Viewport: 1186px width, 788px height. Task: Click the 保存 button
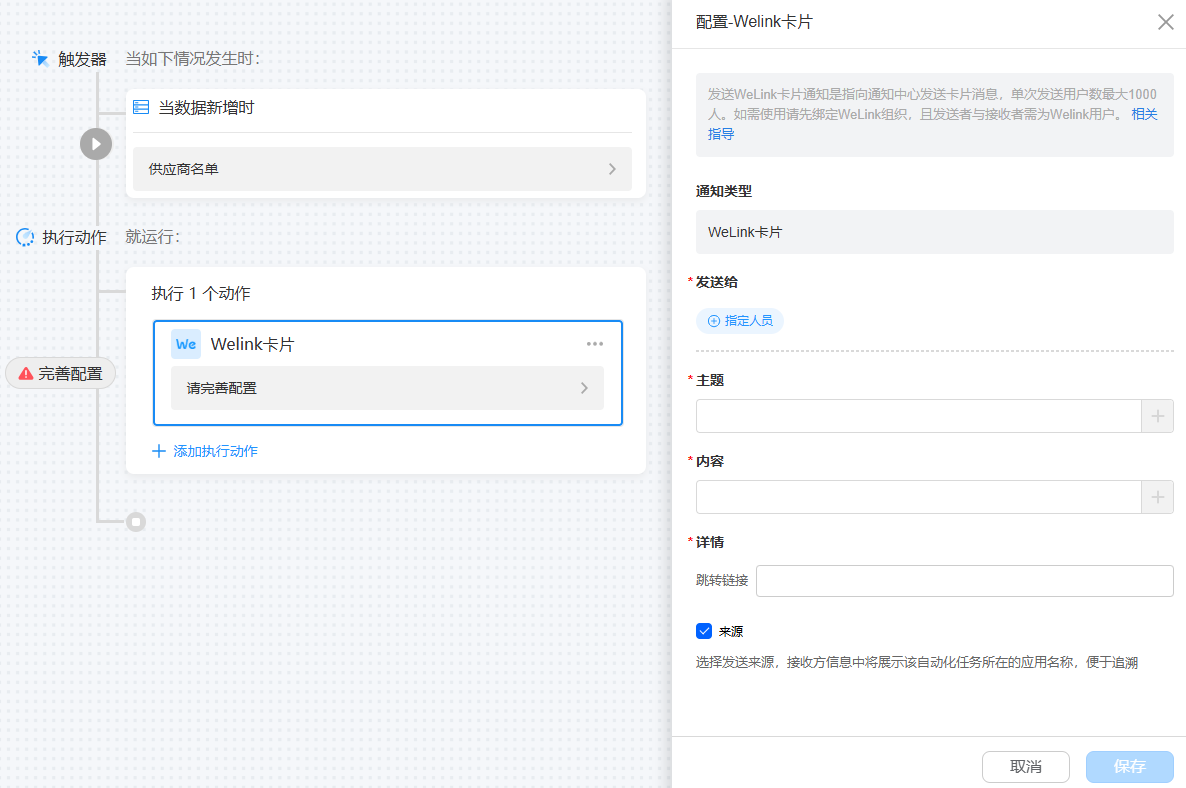coord(1129,767)
